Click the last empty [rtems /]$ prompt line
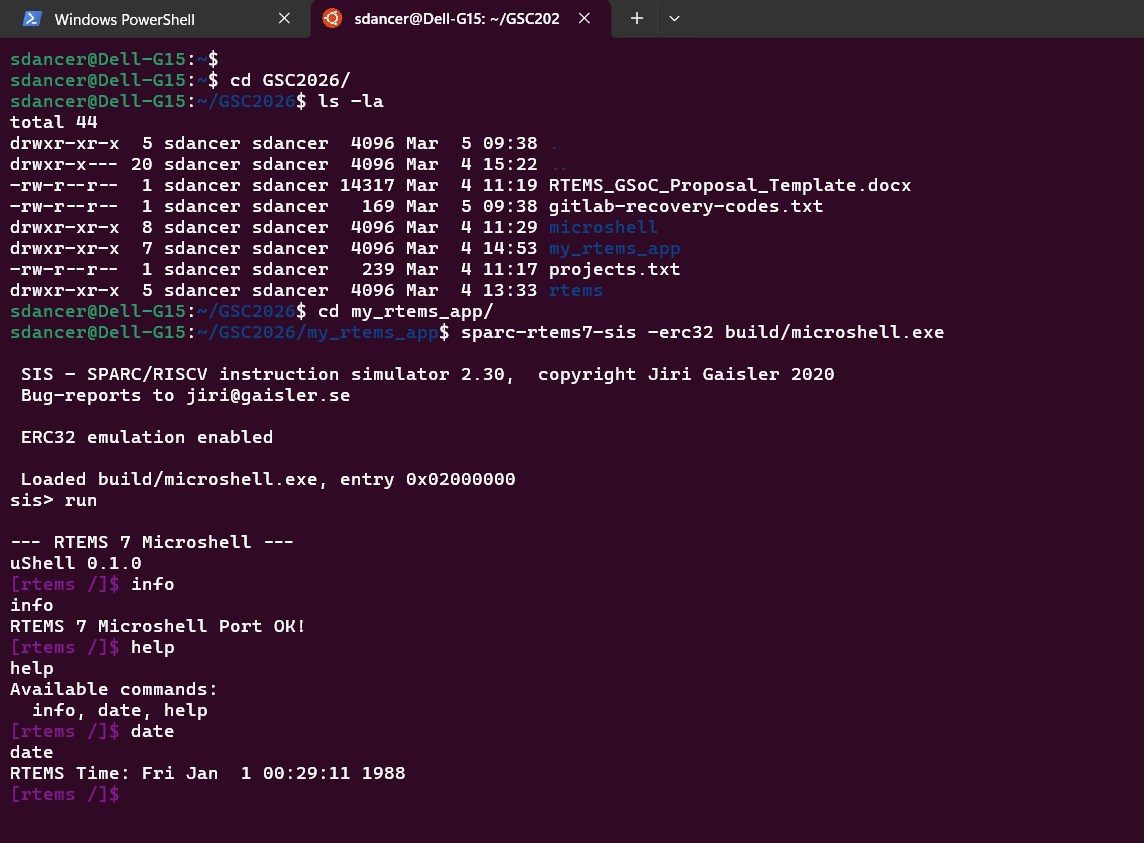Image resolution: width=1144 pixels, height=843 pixels. pyautogui.click(x=65, y=794)
